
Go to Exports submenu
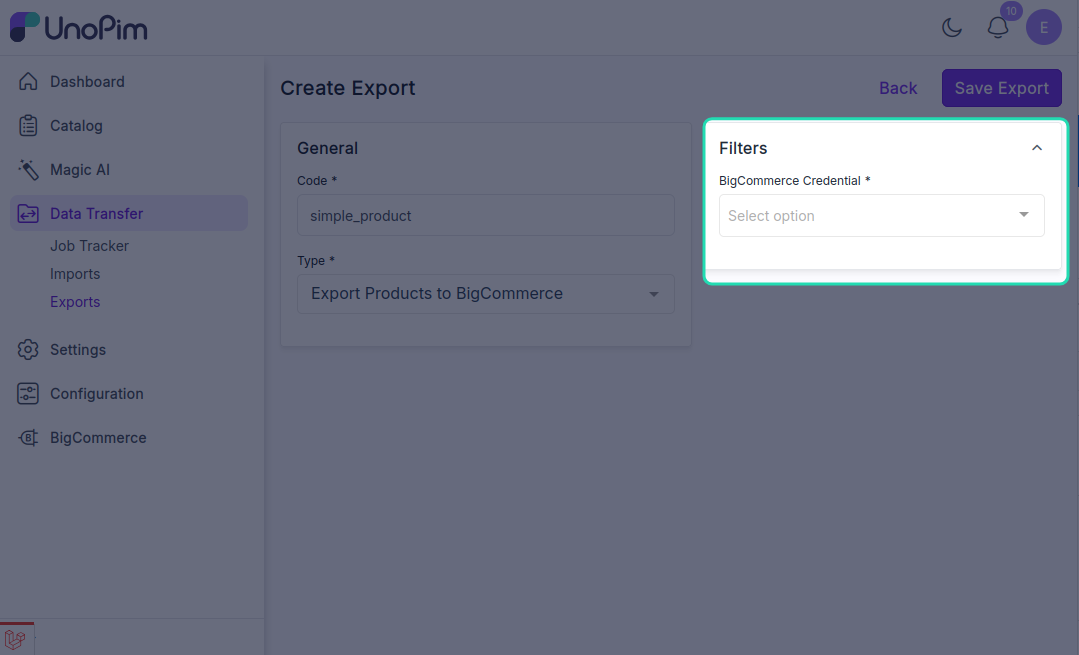(x=75, y=302)
